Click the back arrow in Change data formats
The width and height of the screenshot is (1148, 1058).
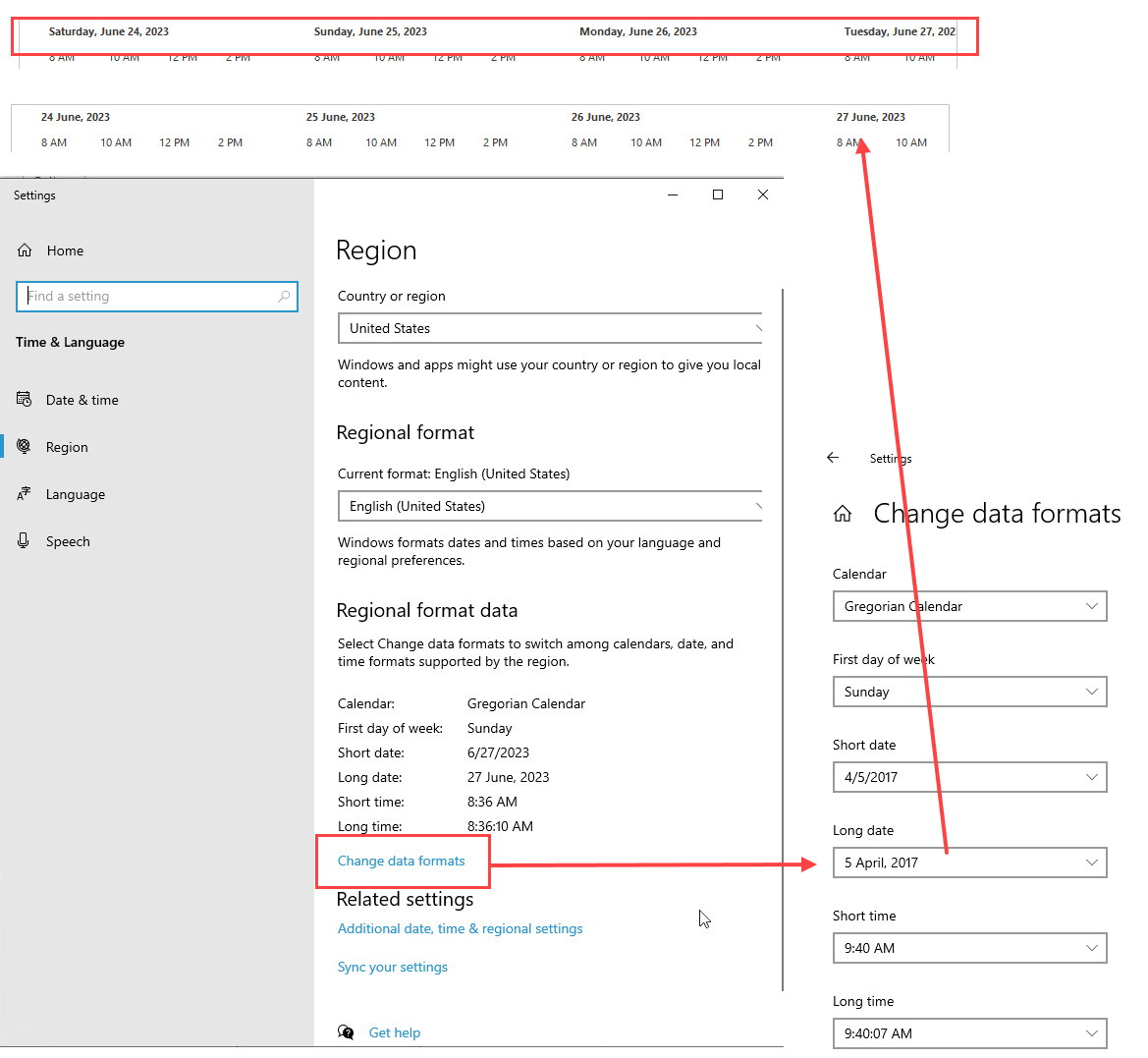click(833, 458)
